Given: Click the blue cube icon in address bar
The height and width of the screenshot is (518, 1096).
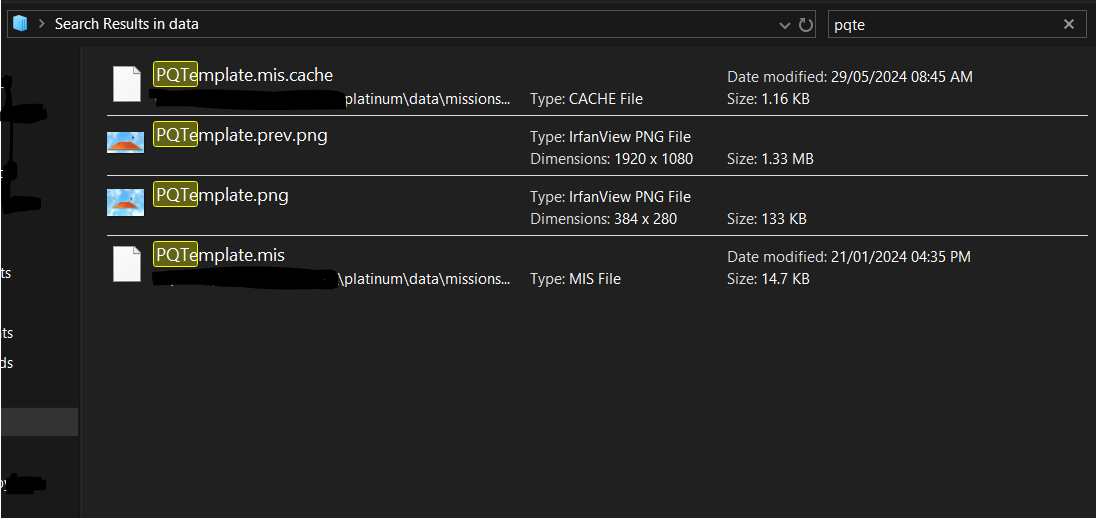Looking at the screenshot, I should 20,24.
